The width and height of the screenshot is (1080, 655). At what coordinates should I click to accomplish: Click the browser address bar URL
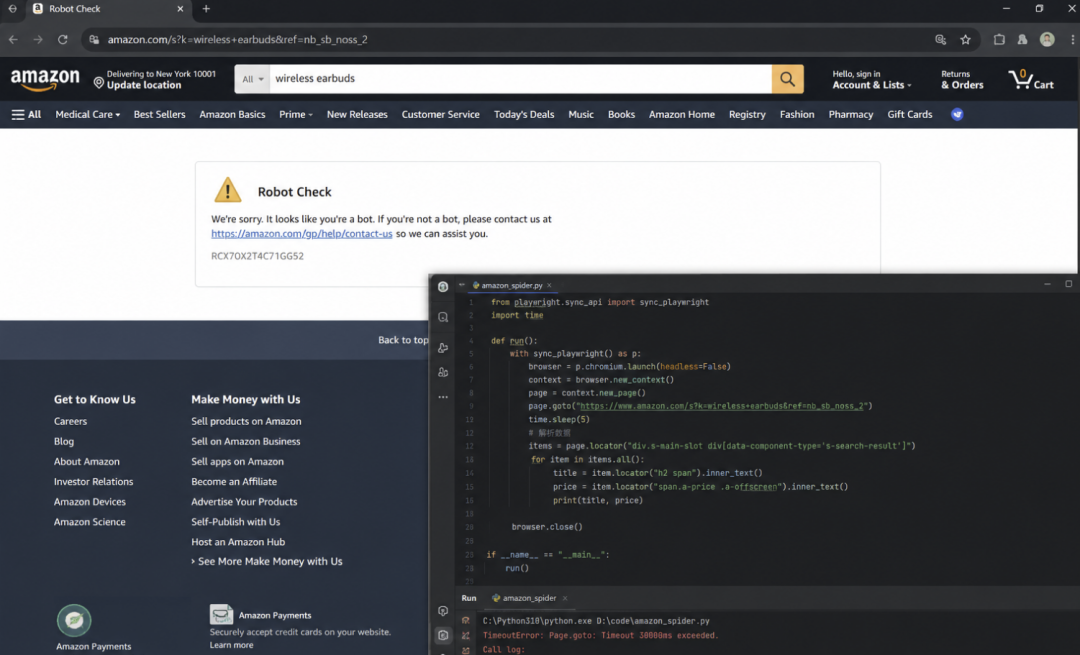(x=238, y=40)
